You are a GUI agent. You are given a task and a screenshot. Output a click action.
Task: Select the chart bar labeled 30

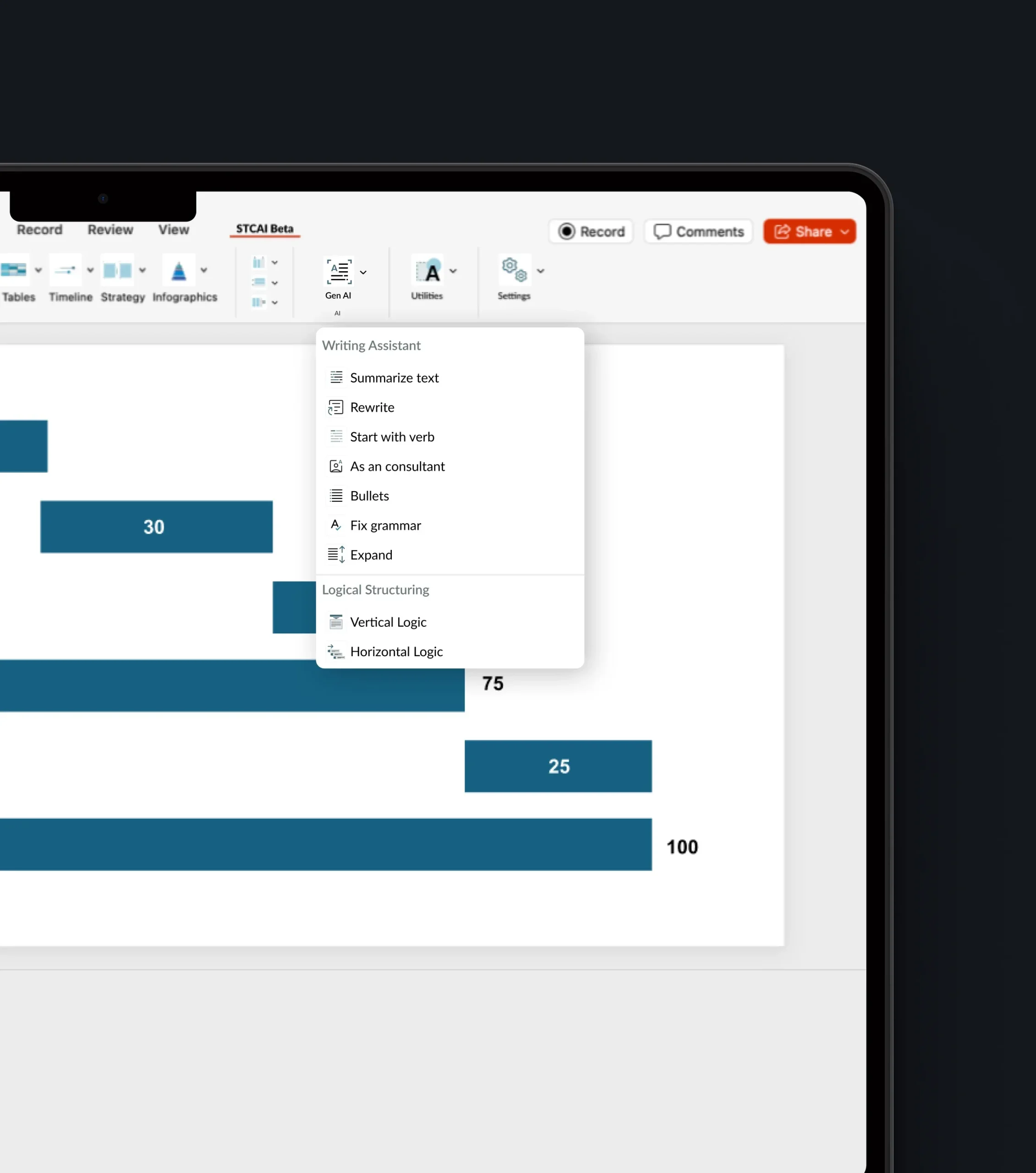tap(156, 527)
